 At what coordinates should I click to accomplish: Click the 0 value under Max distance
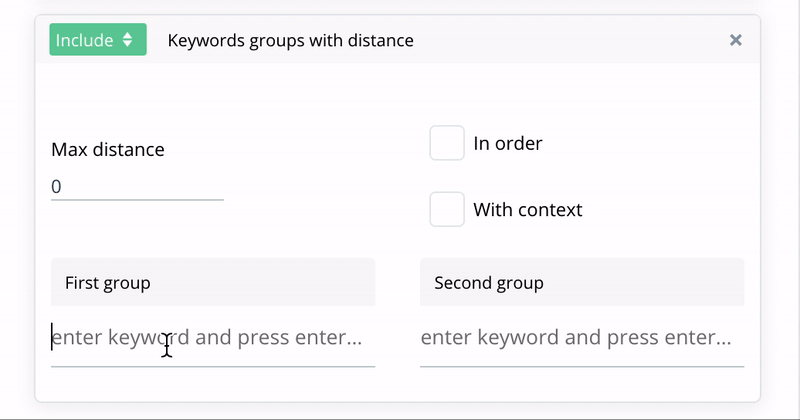tap(56, 186)
